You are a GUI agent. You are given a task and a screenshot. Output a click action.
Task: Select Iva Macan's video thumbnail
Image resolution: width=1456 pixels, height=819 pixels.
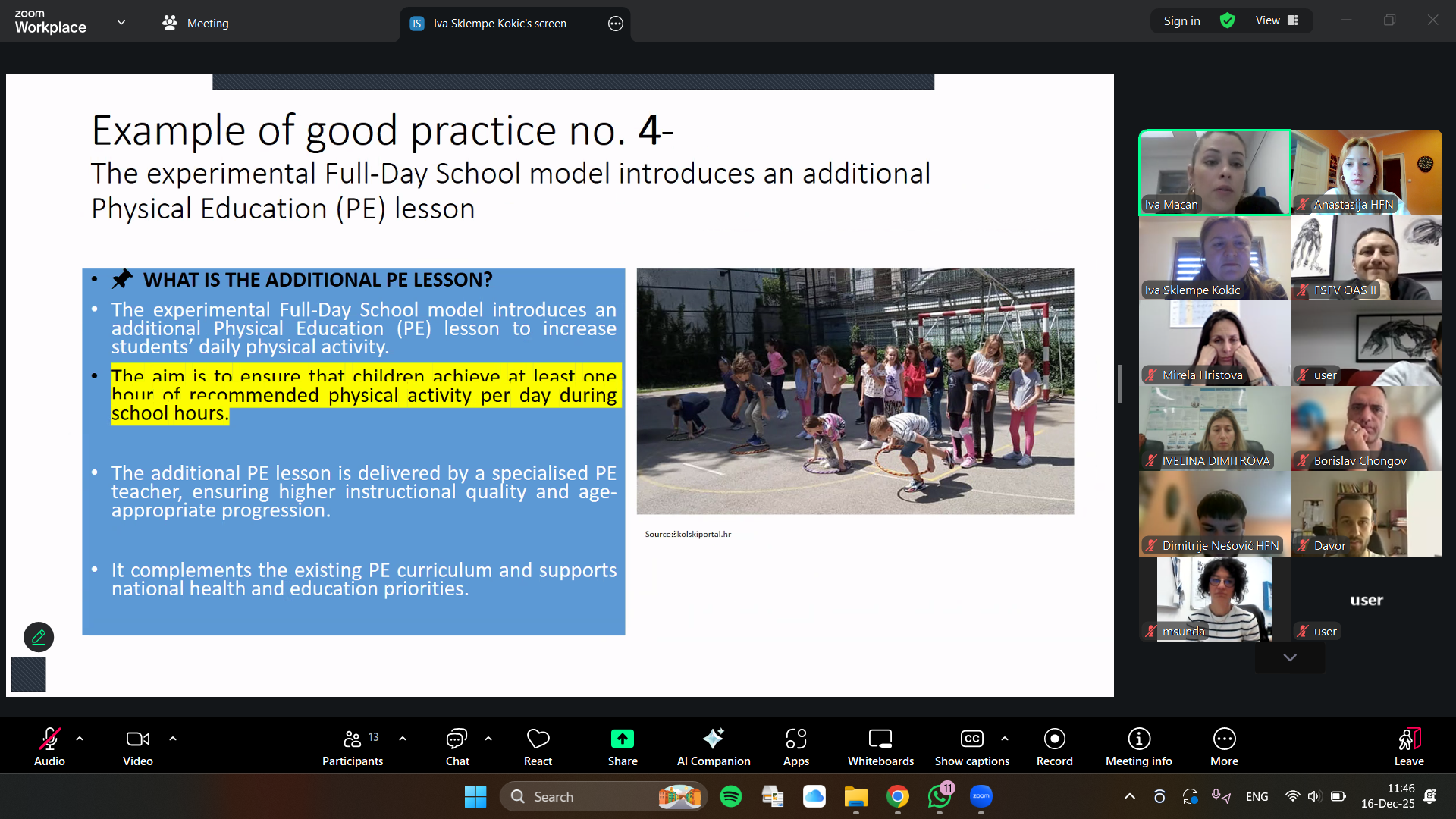coord(1214,172)
